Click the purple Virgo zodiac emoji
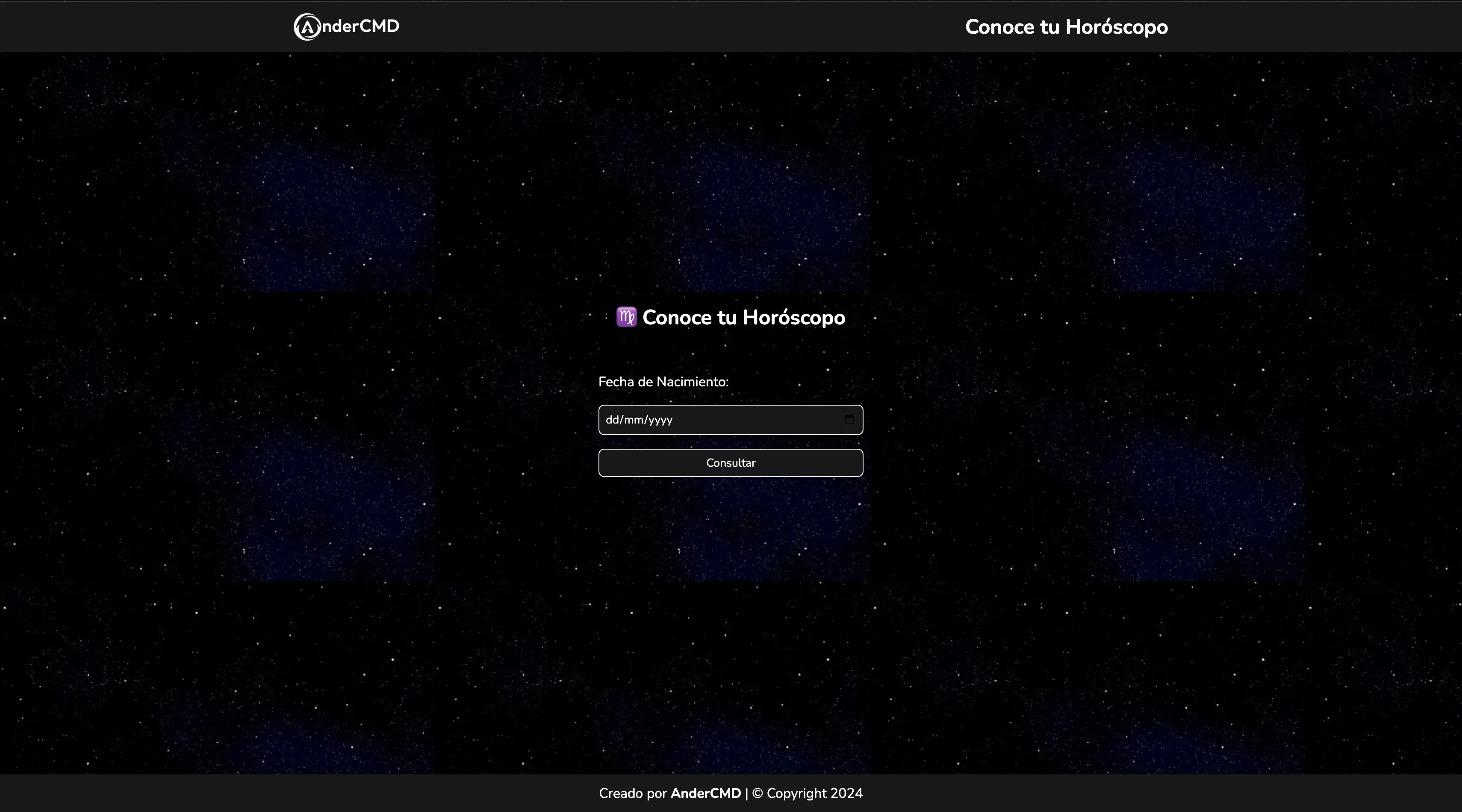The width and height of the screenshot is (1462, 812). point(626,317)
